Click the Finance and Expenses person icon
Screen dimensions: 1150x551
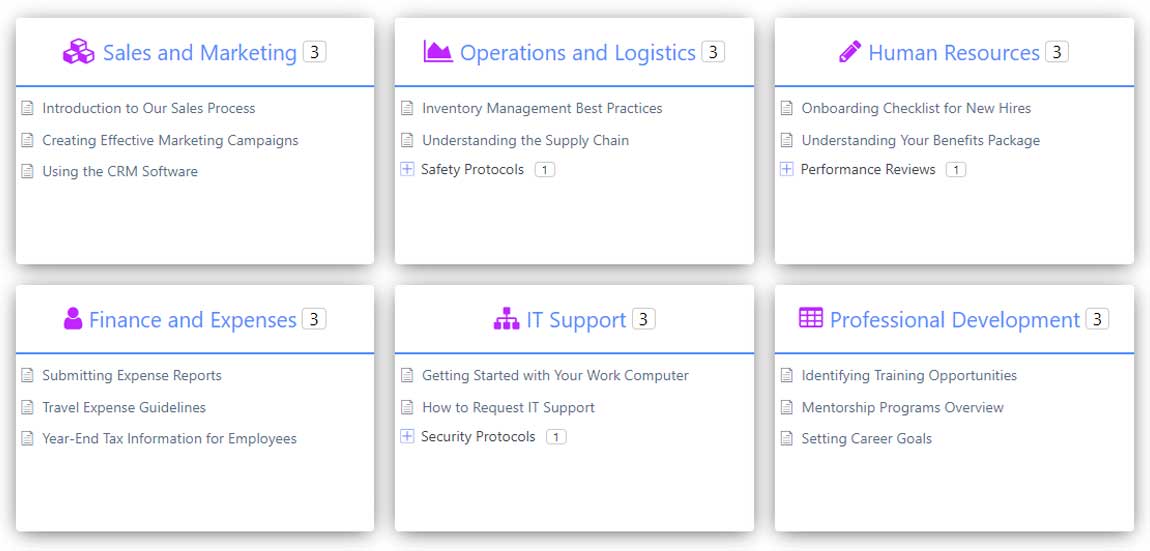73,319
